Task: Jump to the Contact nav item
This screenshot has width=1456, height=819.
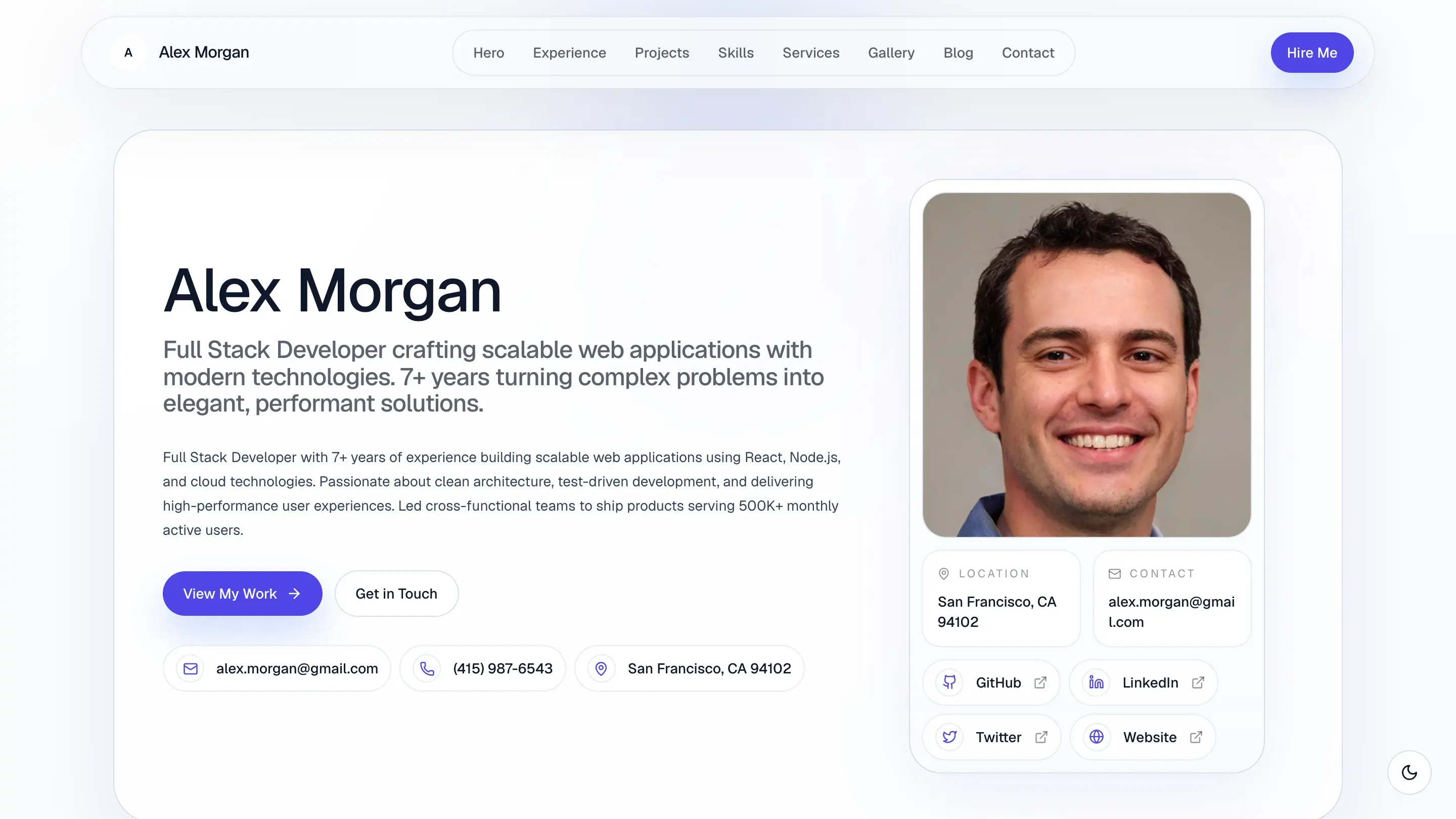Action: pos(1028,53)
